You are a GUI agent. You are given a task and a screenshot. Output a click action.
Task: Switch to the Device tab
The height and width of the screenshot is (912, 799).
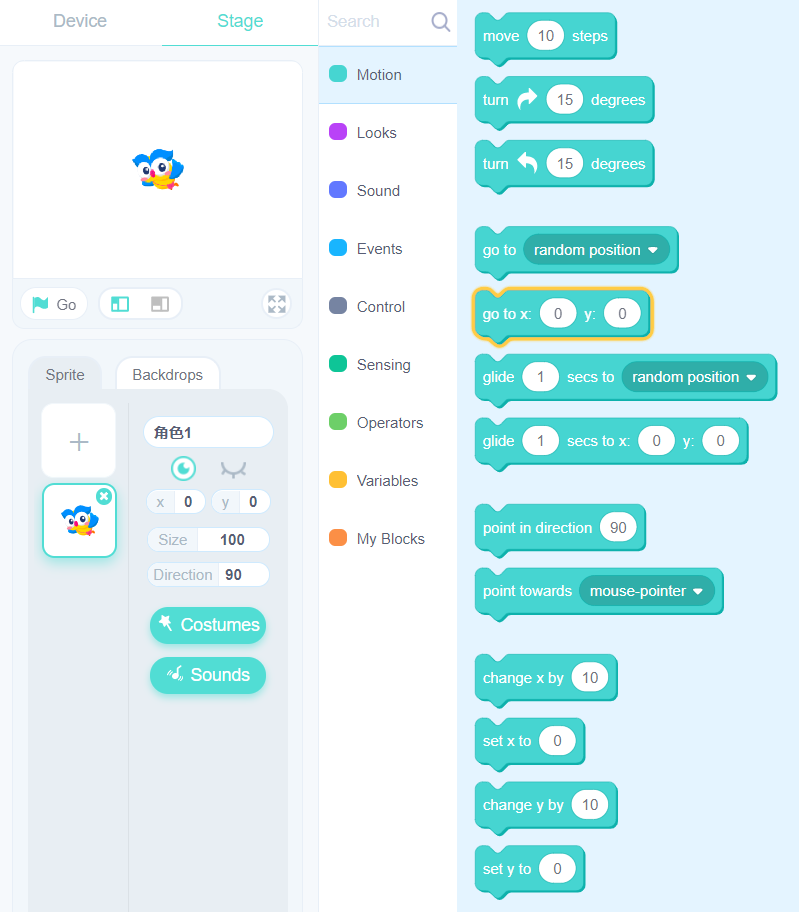pyautogui.click(x=80, y=21)
